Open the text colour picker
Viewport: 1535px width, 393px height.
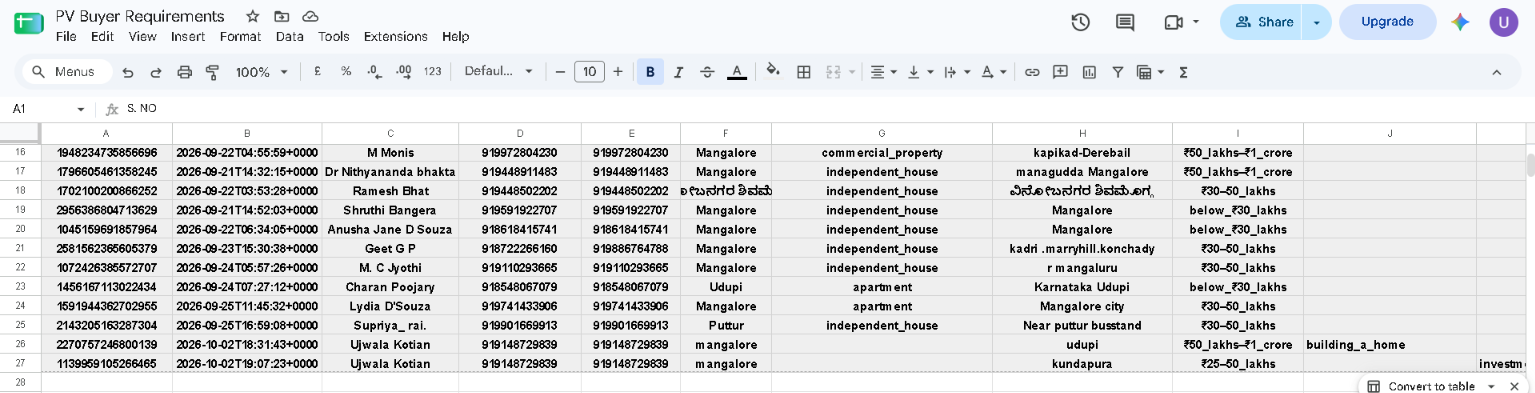737,72
